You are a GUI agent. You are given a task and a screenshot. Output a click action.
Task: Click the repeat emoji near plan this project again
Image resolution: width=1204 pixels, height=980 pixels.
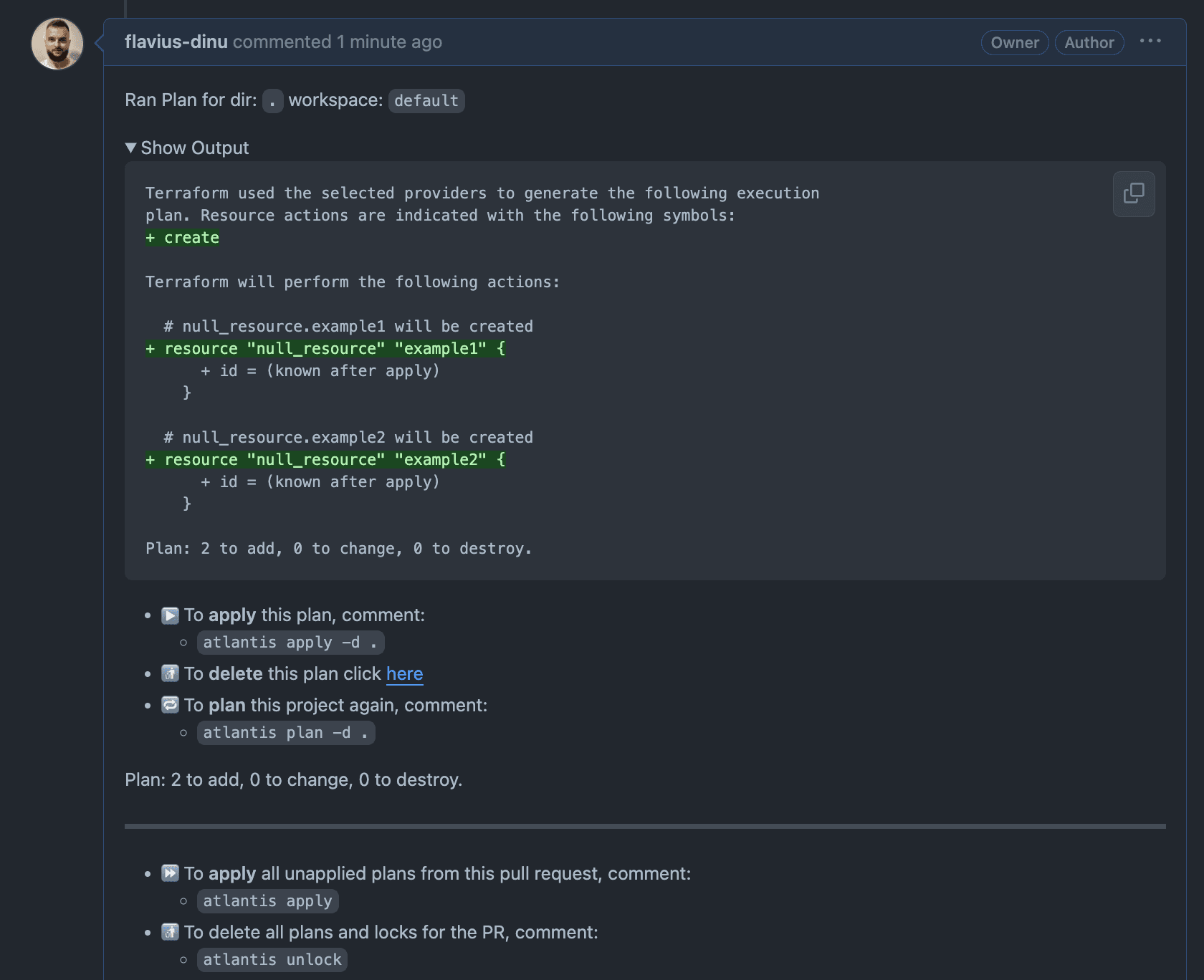(x=170, y=705)
